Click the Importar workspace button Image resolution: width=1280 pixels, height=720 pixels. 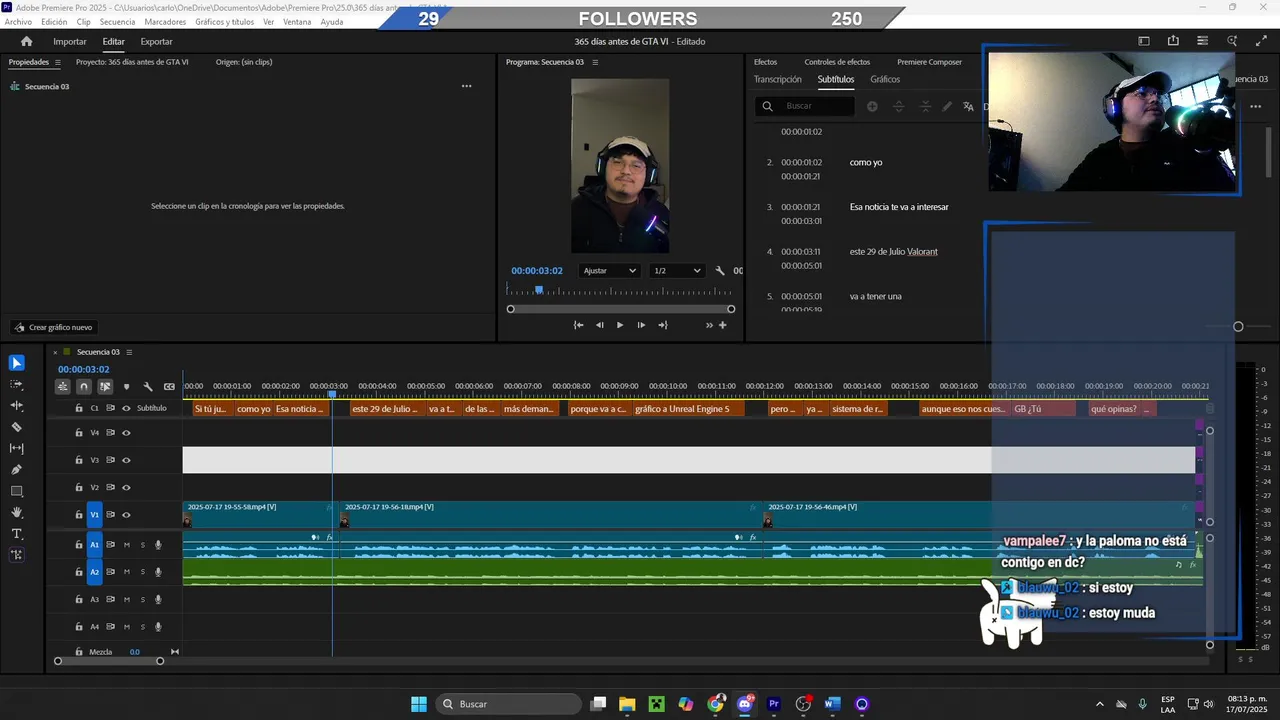(70, 42)
